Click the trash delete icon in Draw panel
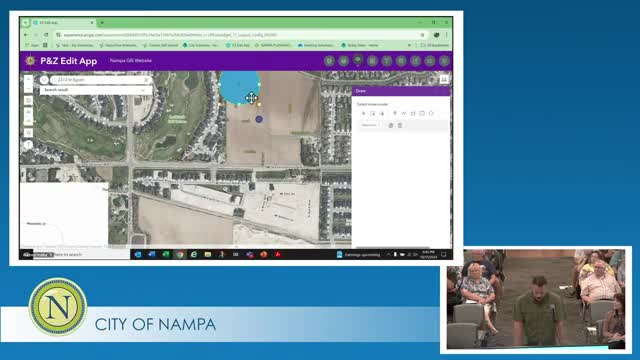 (400, 125)
